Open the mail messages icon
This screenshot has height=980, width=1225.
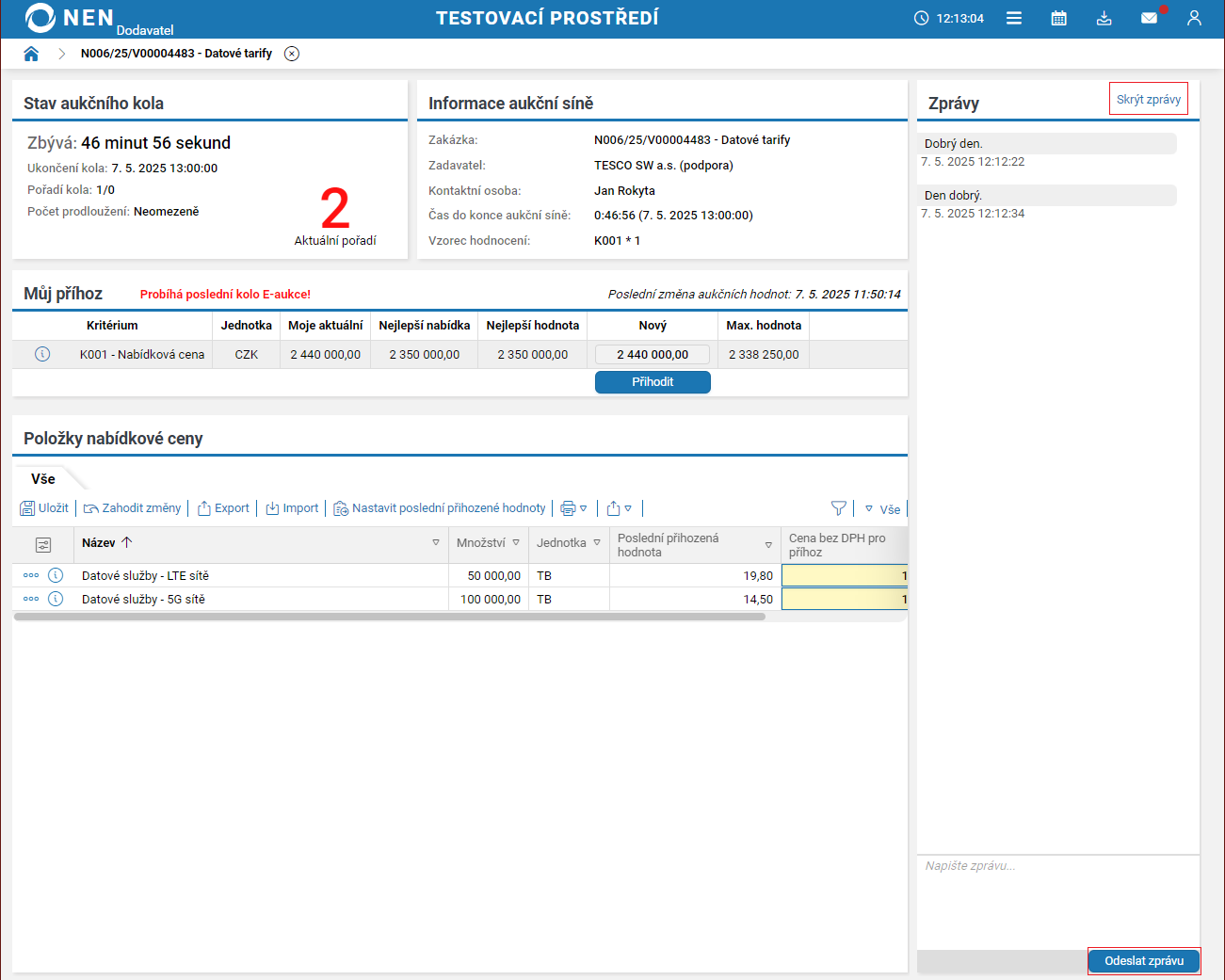1149,18
